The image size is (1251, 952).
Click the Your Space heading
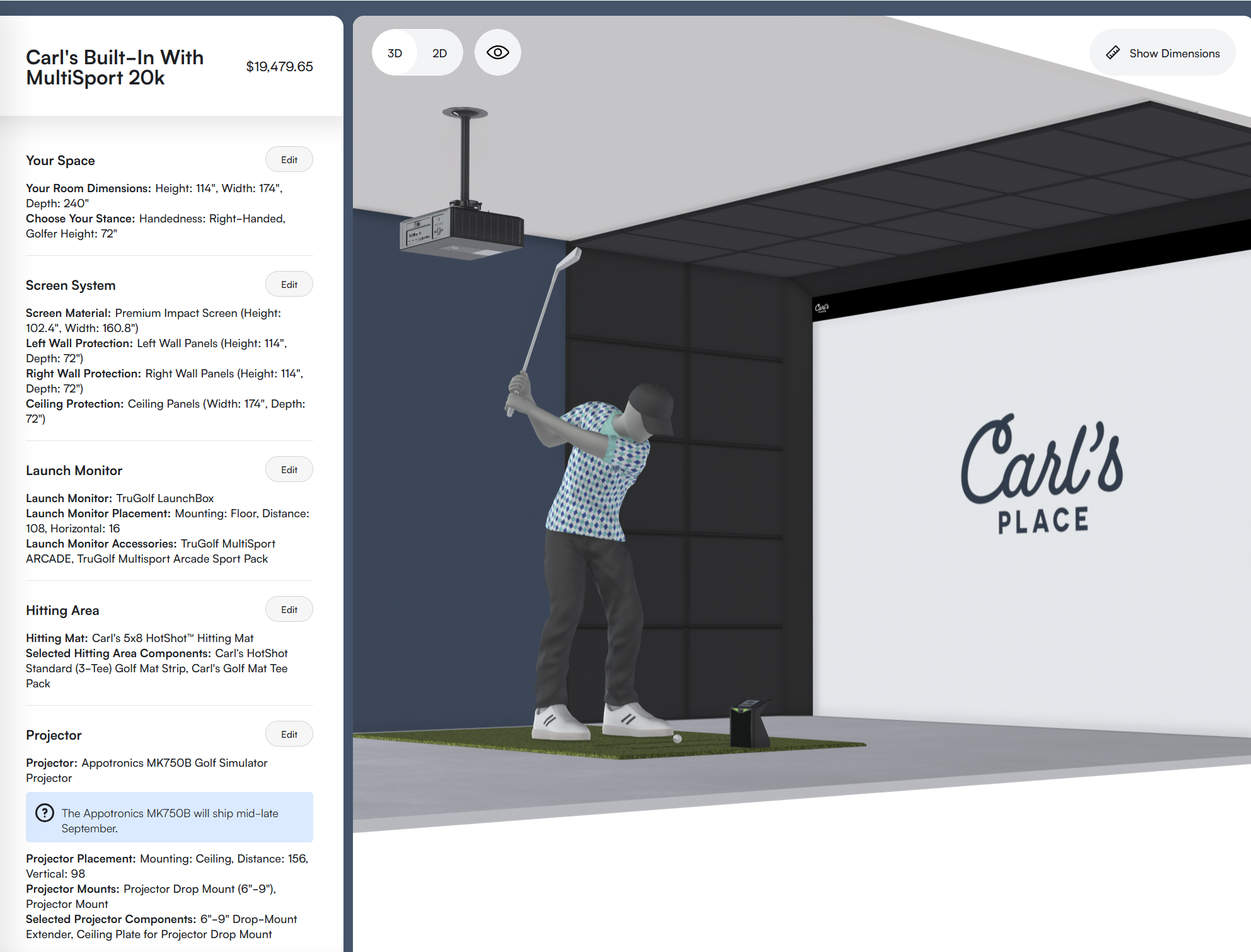[61, 161]
